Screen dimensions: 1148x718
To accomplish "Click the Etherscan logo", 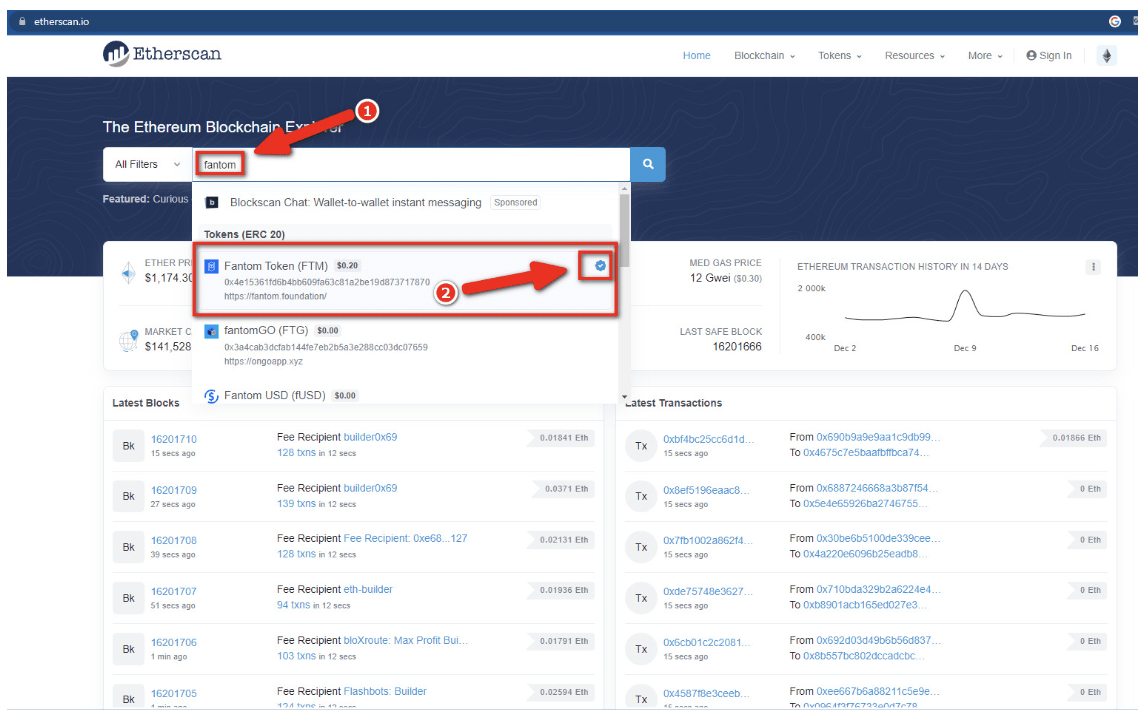I will click(x=162, y=54).
